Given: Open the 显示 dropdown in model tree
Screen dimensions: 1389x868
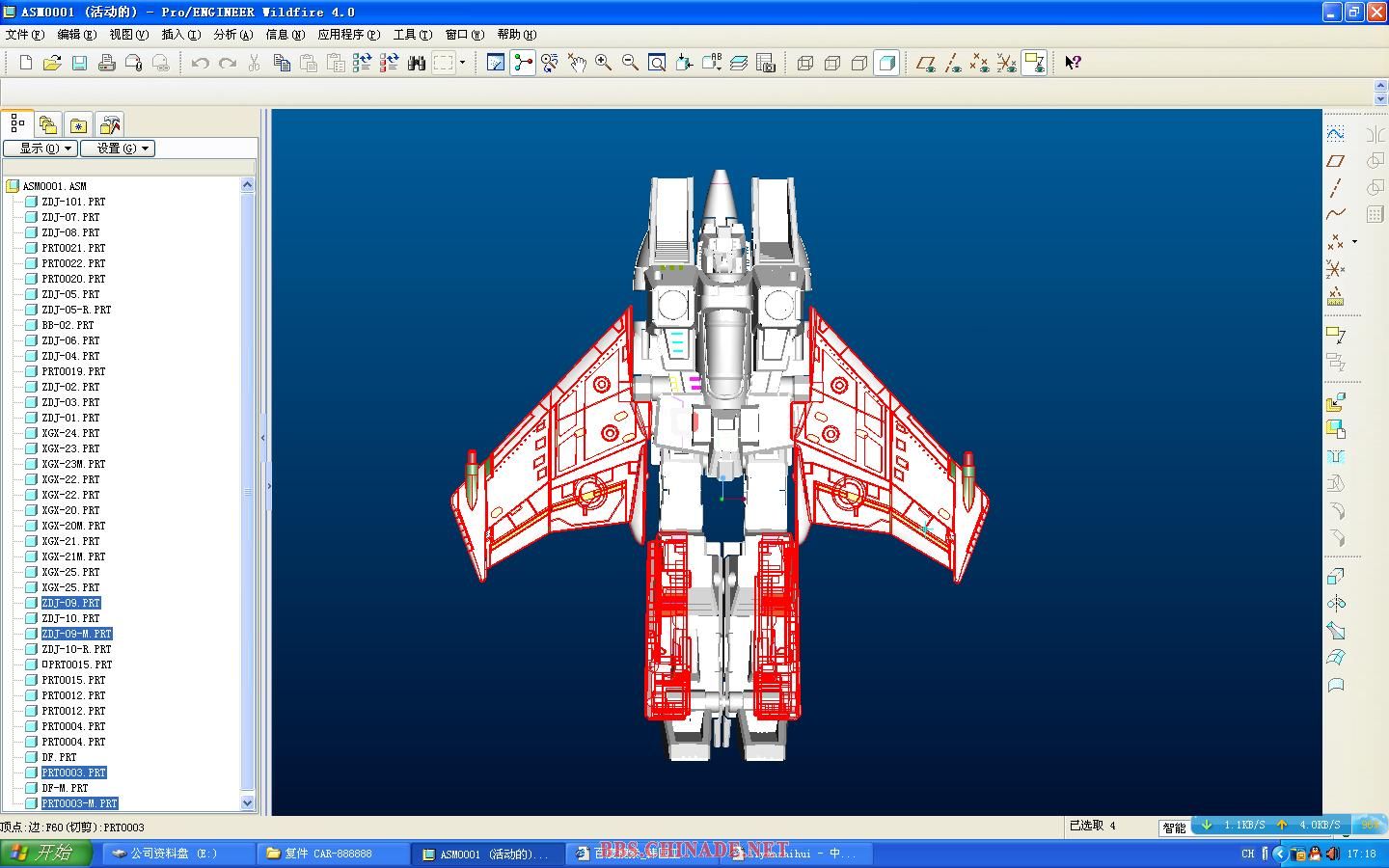Looking at the screenshot, I should coord(40,149).
